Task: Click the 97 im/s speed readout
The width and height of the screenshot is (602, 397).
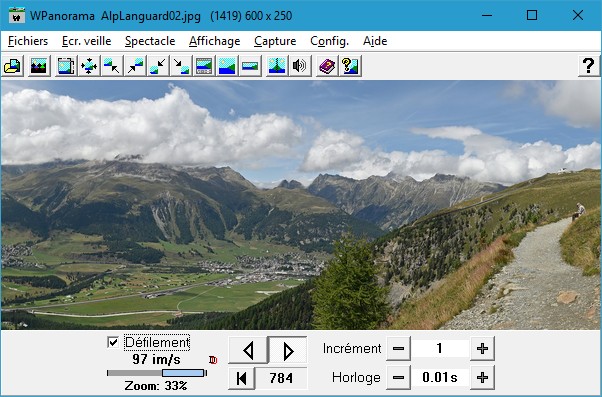Action: coord(156,360)
